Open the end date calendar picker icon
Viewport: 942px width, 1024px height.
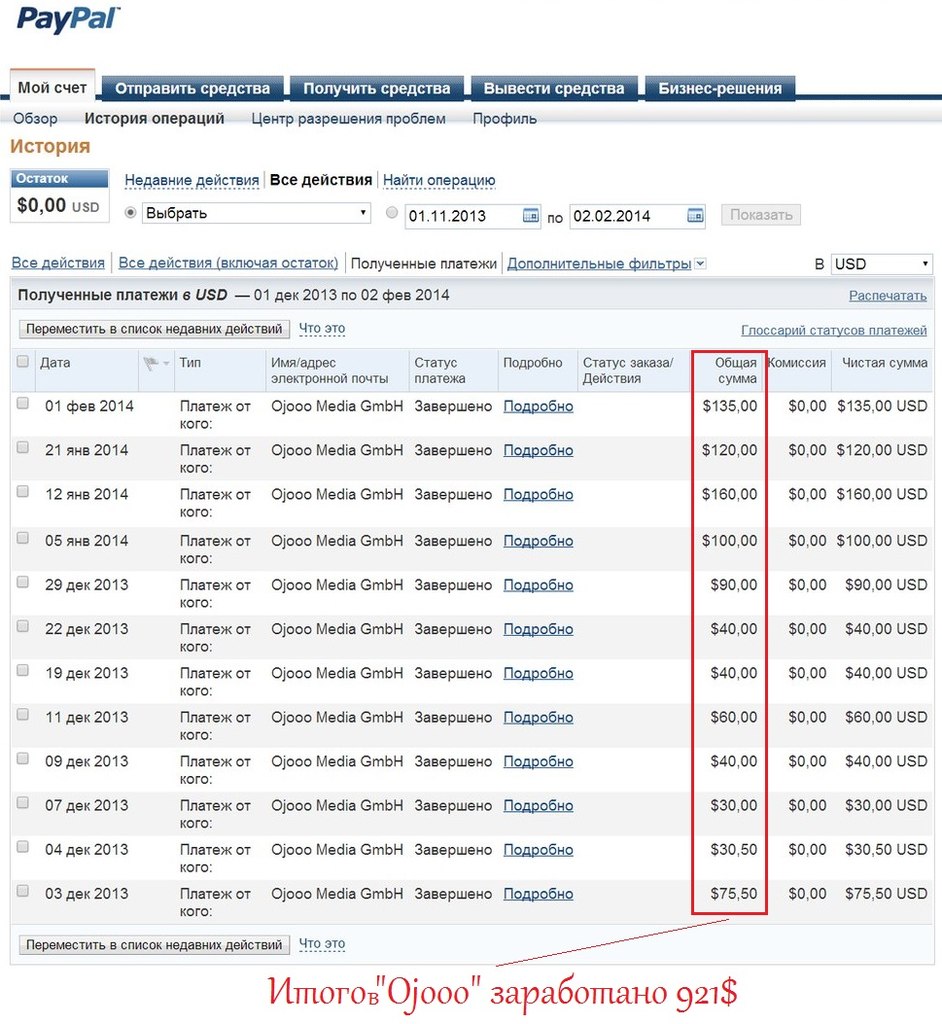click(695, 216)
